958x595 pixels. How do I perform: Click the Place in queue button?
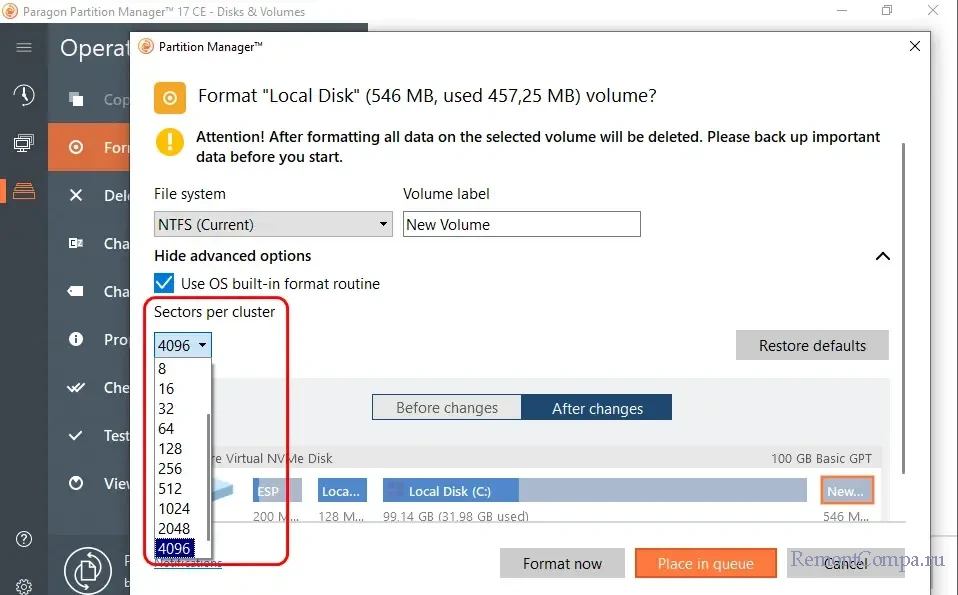[x=706, y=563]
